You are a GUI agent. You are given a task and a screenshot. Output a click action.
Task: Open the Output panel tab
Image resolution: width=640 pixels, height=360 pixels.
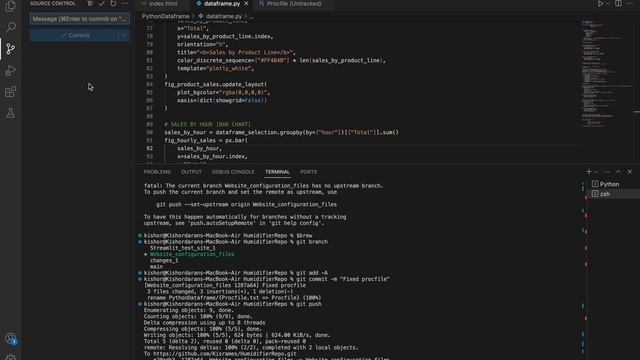[191, 172]
